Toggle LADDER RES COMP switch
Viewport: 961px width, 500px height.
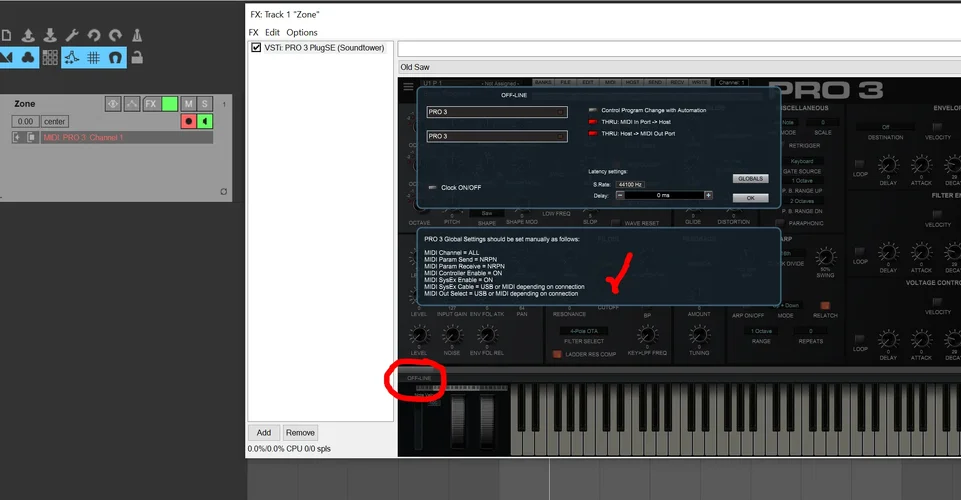pyautogui.click(x=557, y=354)
